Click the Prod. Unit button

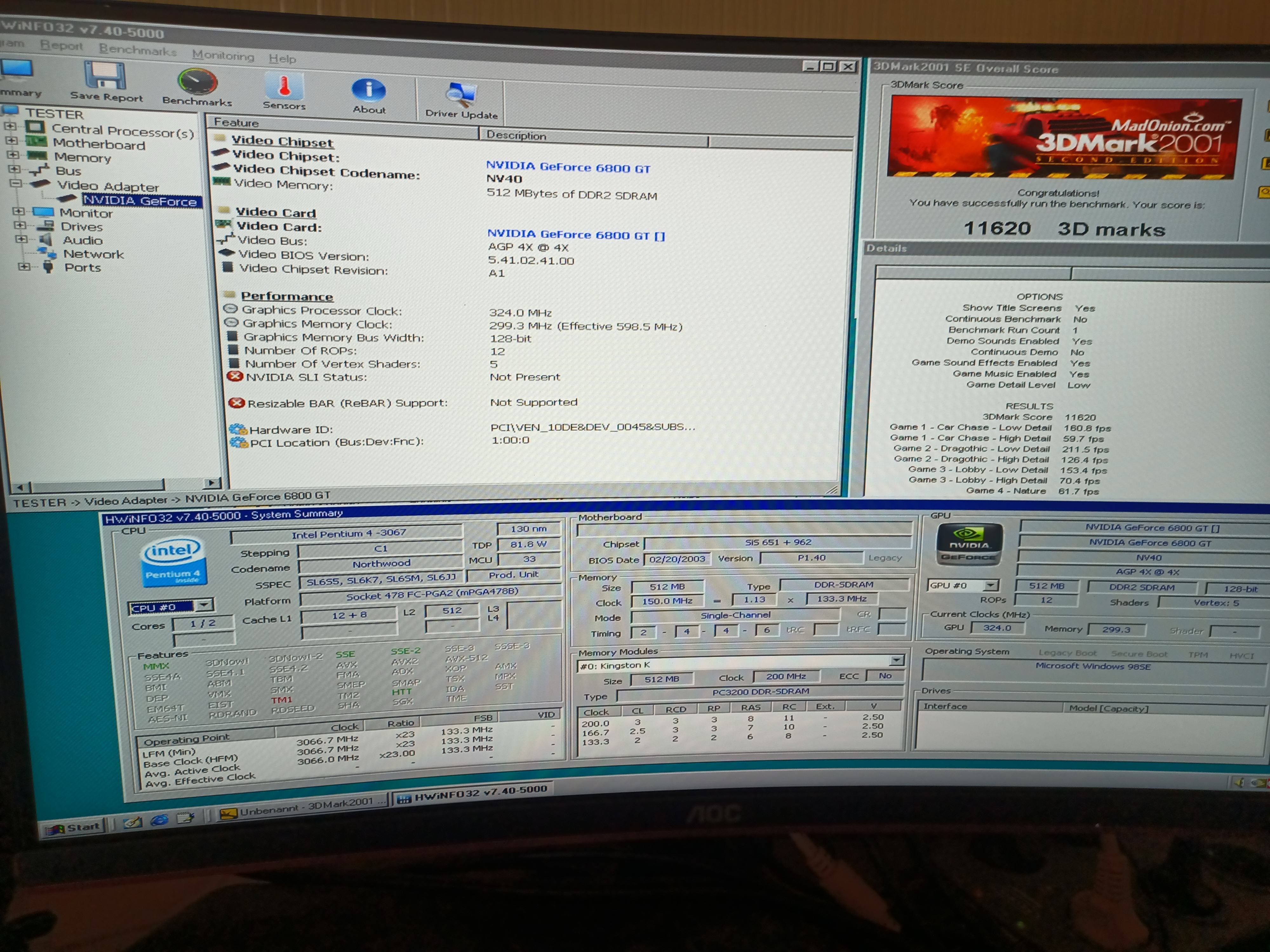[513, 575]
